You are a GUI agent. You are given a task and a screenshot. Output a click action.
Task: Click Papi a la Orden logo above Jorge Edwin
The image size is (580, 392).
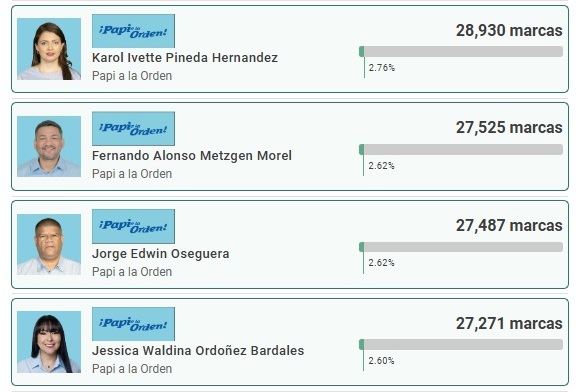click(x=133, y=226)
